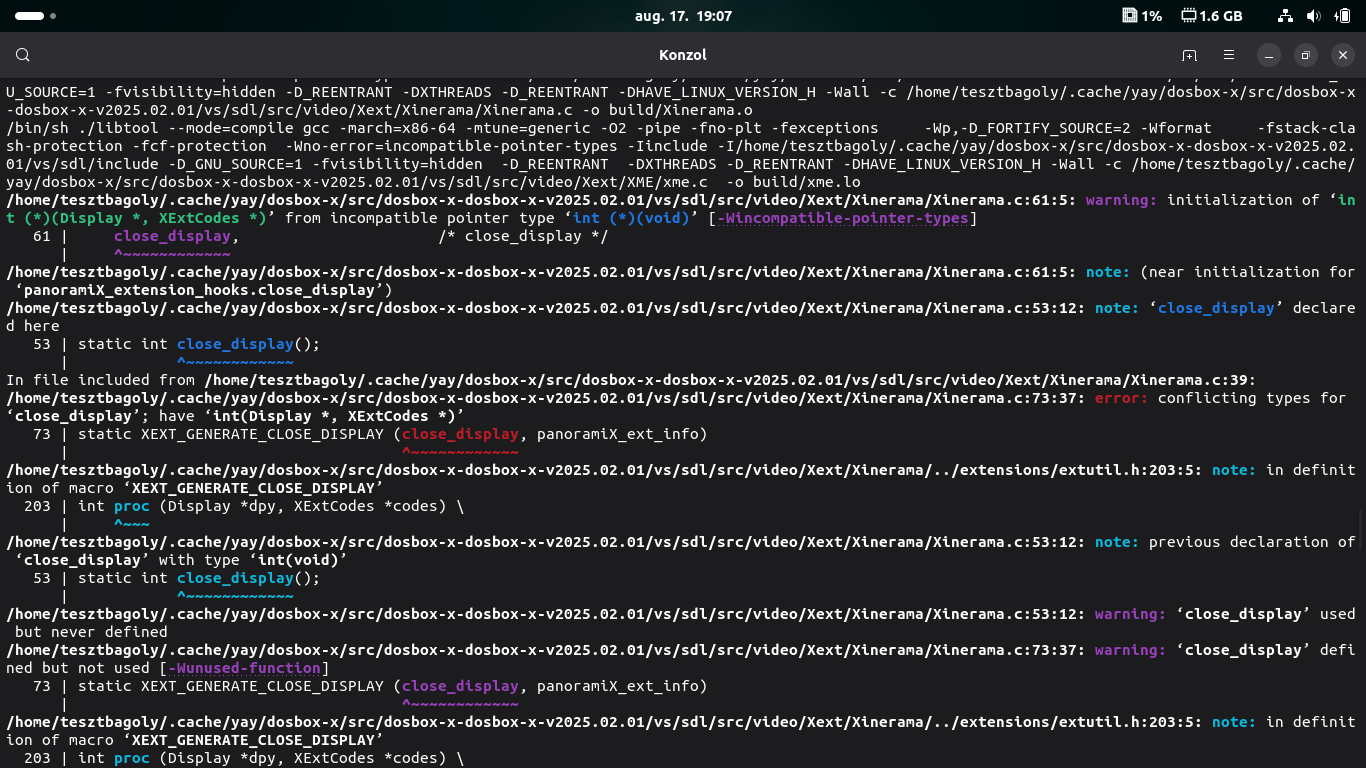Viewport: 1366px width, 768px height.
Task: Click the red "error:" label
Action: click(x=1118, y=398)
